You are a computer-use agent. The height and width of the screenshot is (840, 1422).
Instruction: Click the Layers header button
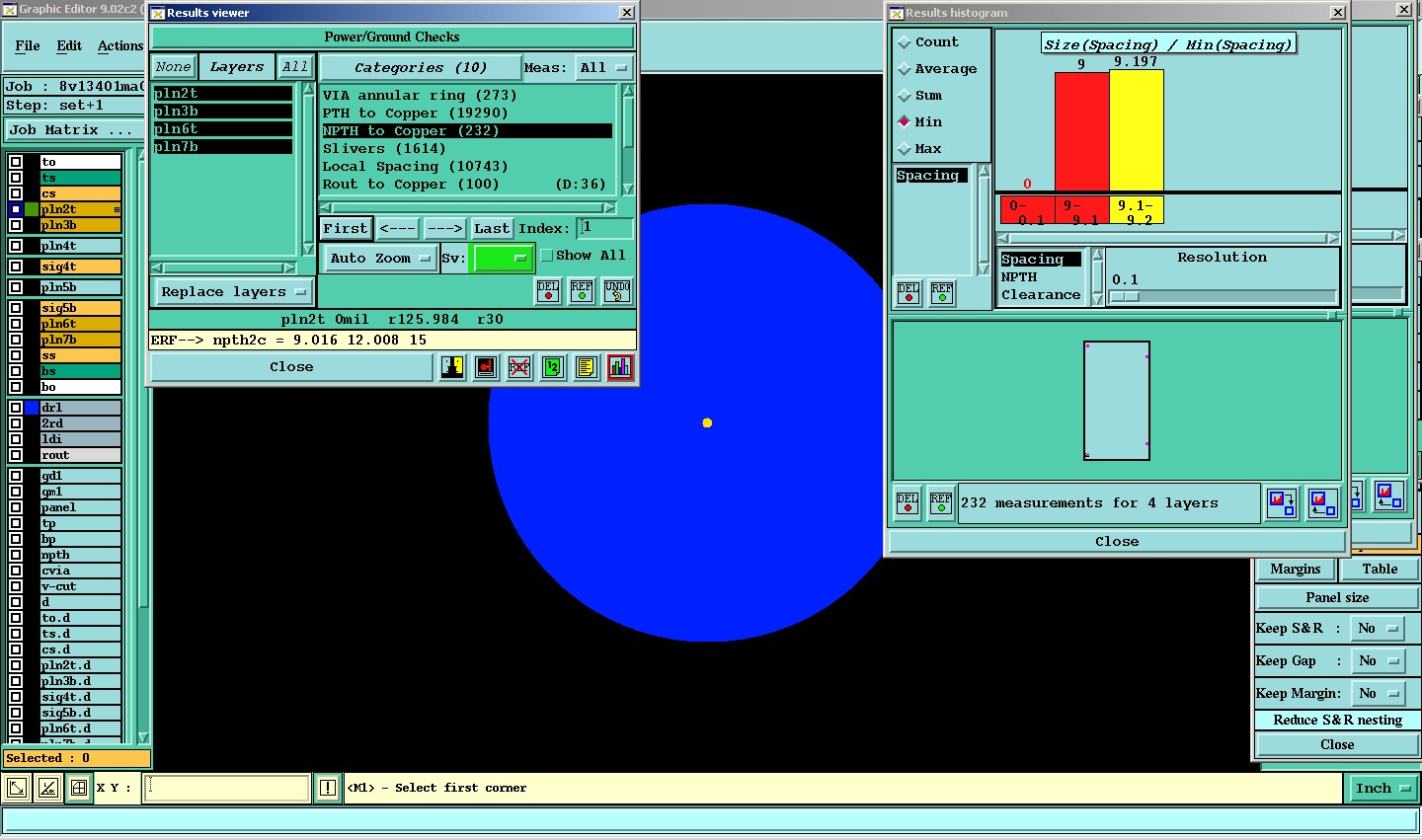(x=237, y=67)
